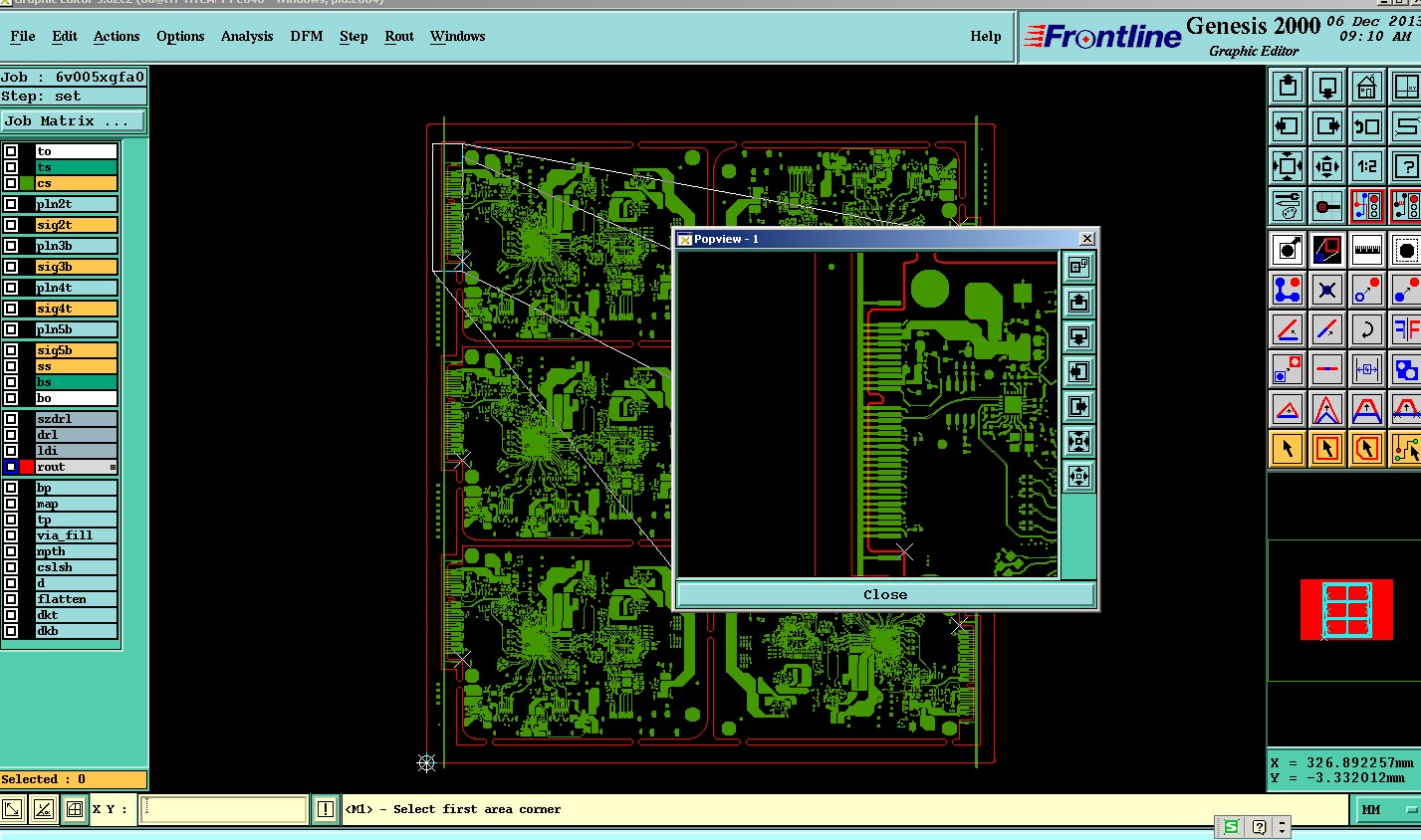Viewport: 1421px width, 840px height.
Task: Click the black circle with arrow feature icon
Action: (1288, 250)
